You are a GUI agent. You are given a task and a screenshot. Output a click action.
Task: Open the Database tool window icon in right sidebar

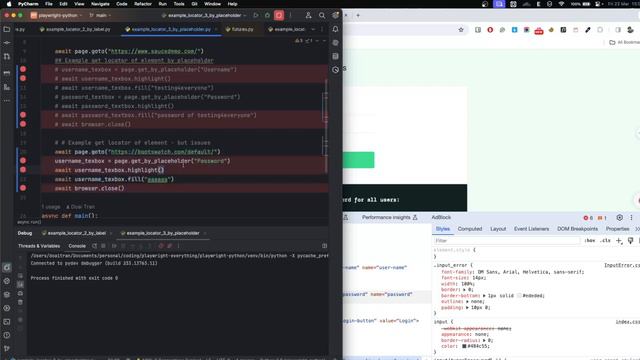click(335, 56)
